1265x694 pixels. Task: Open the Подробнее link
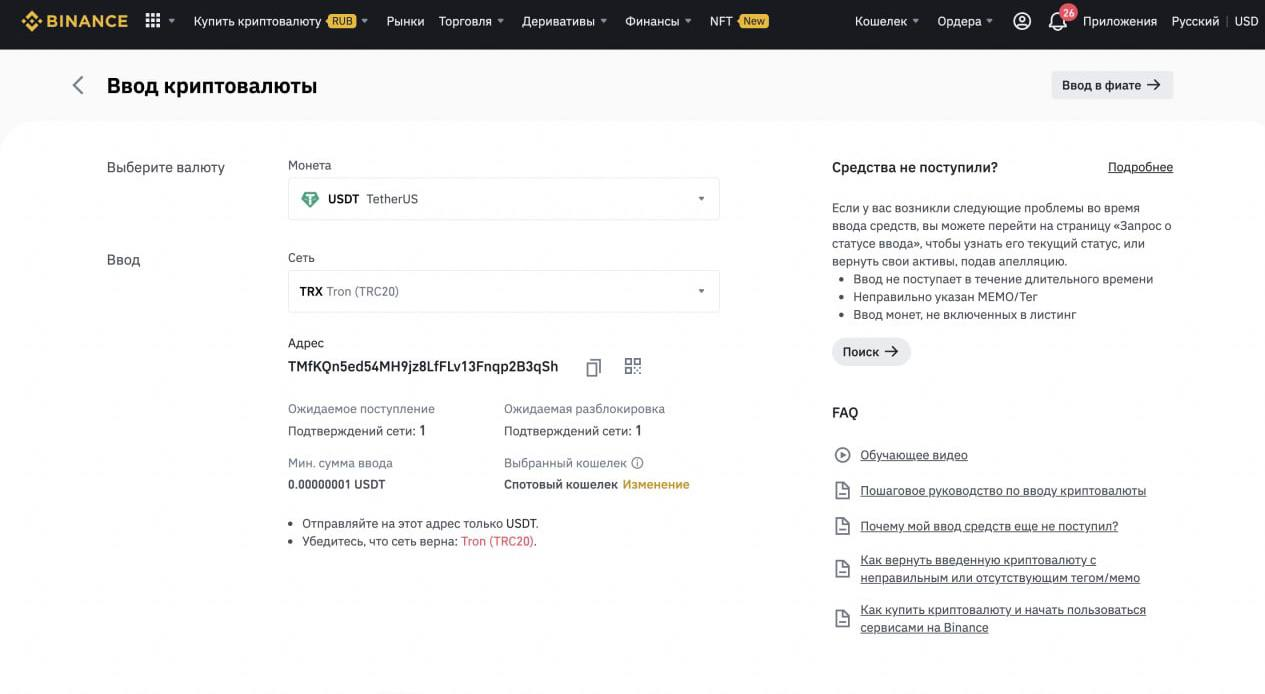[1140, 167]
